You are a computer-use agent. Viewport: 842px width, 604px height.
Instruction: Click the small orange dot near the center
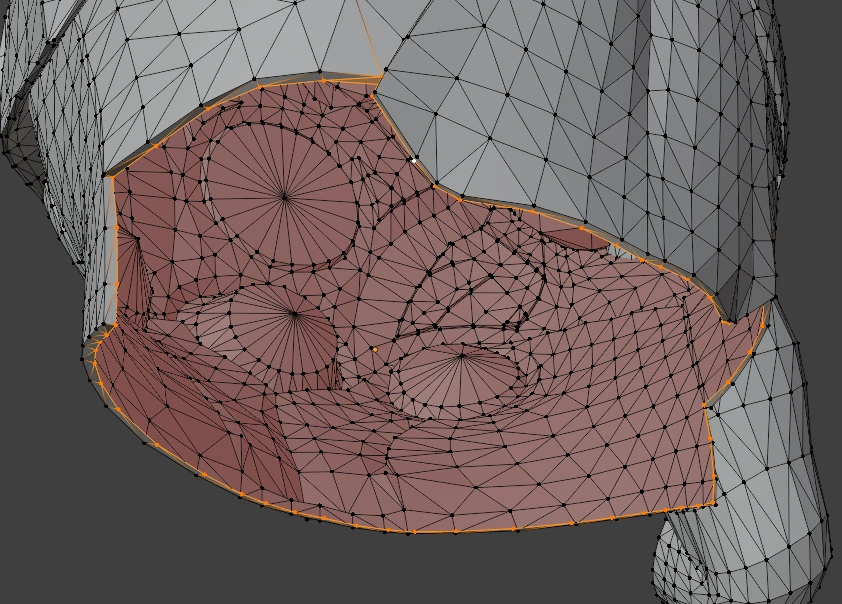pos(376,349)
